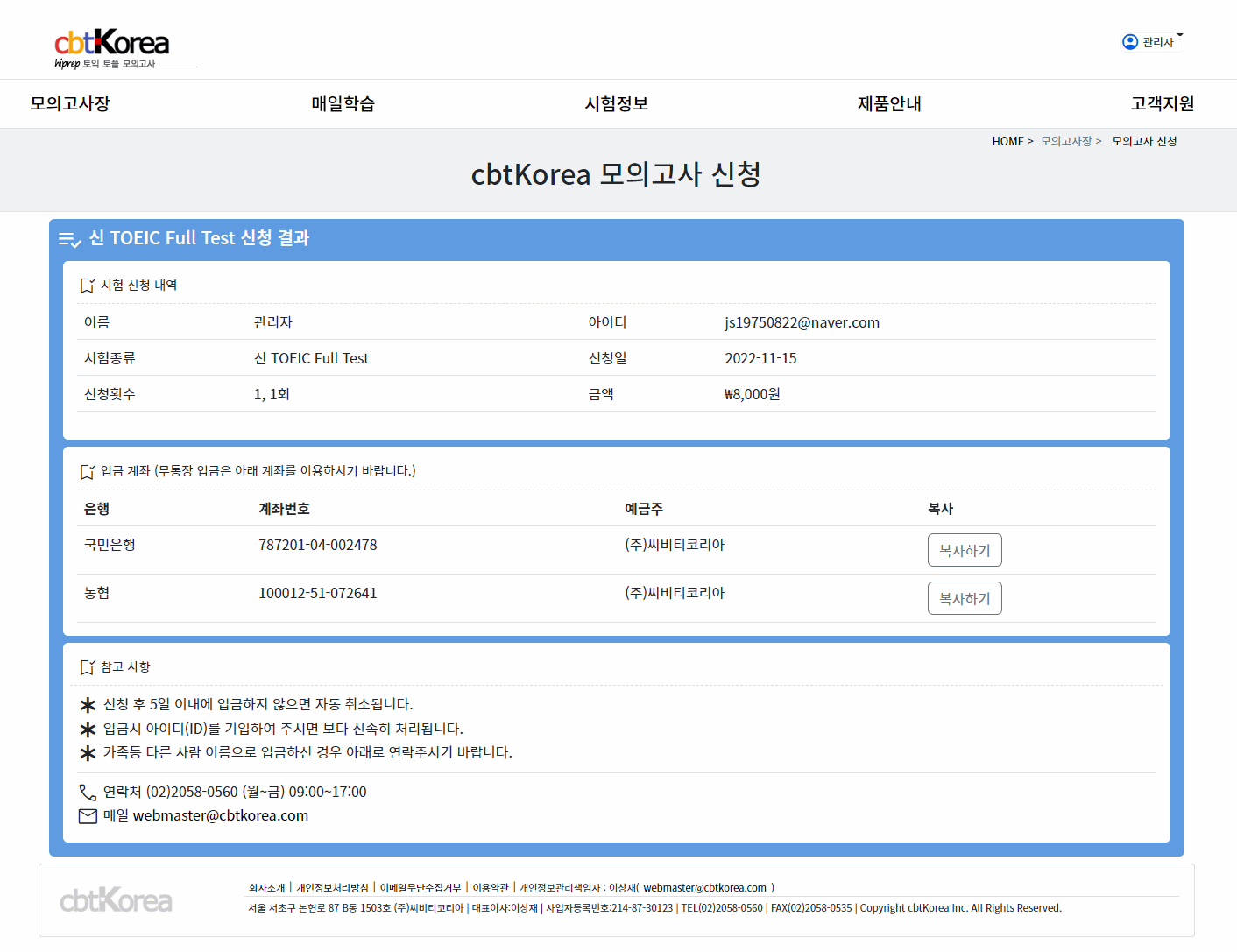Click the 이름 value 관리자
The width and height of the screenshot is (1237, 952).
(x=273, y=322)
